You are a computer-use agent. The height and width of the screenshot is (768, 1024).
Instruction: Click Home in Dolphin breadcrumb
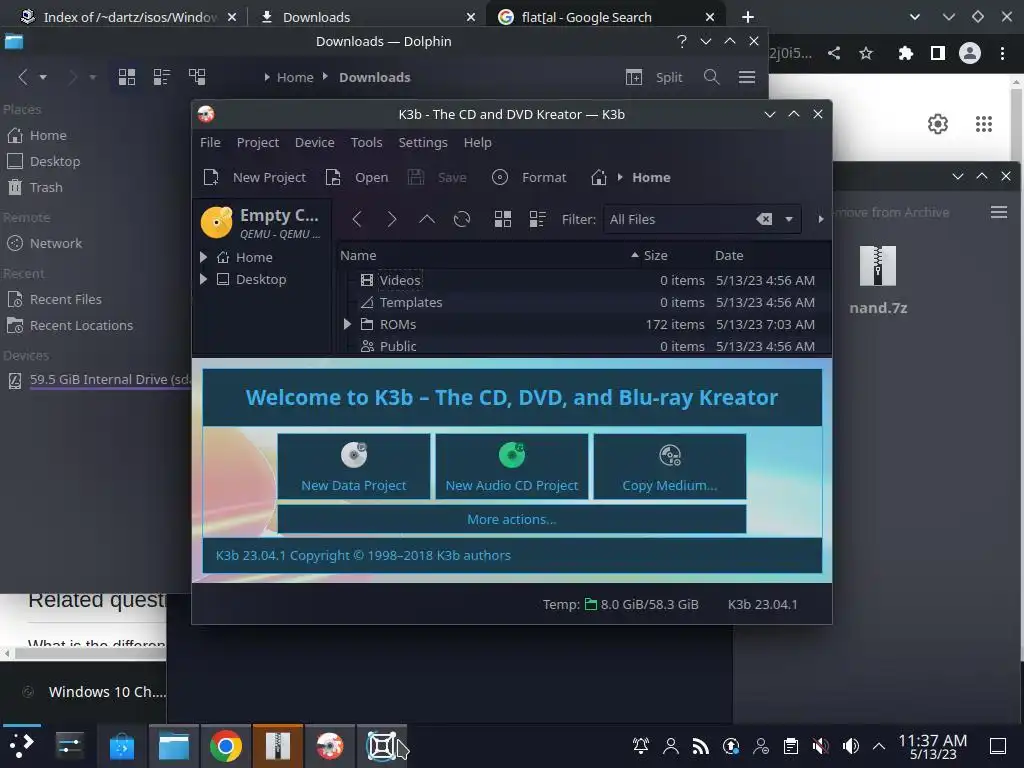click(295, 77)
